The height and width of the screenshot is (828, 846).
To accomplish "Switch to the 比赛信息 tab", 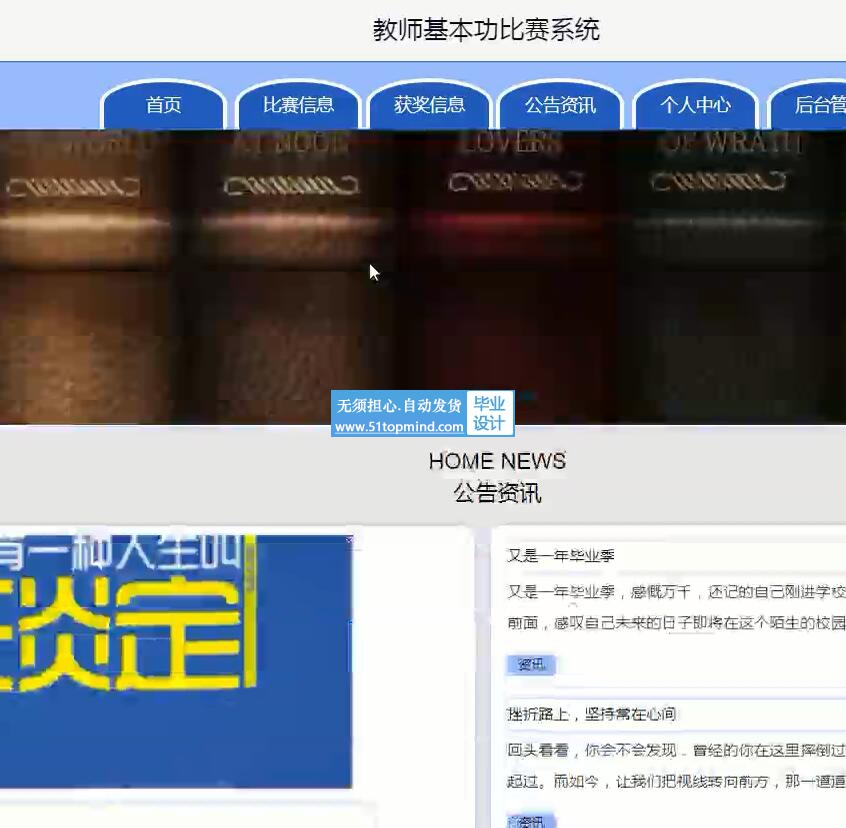I will 298,105.
